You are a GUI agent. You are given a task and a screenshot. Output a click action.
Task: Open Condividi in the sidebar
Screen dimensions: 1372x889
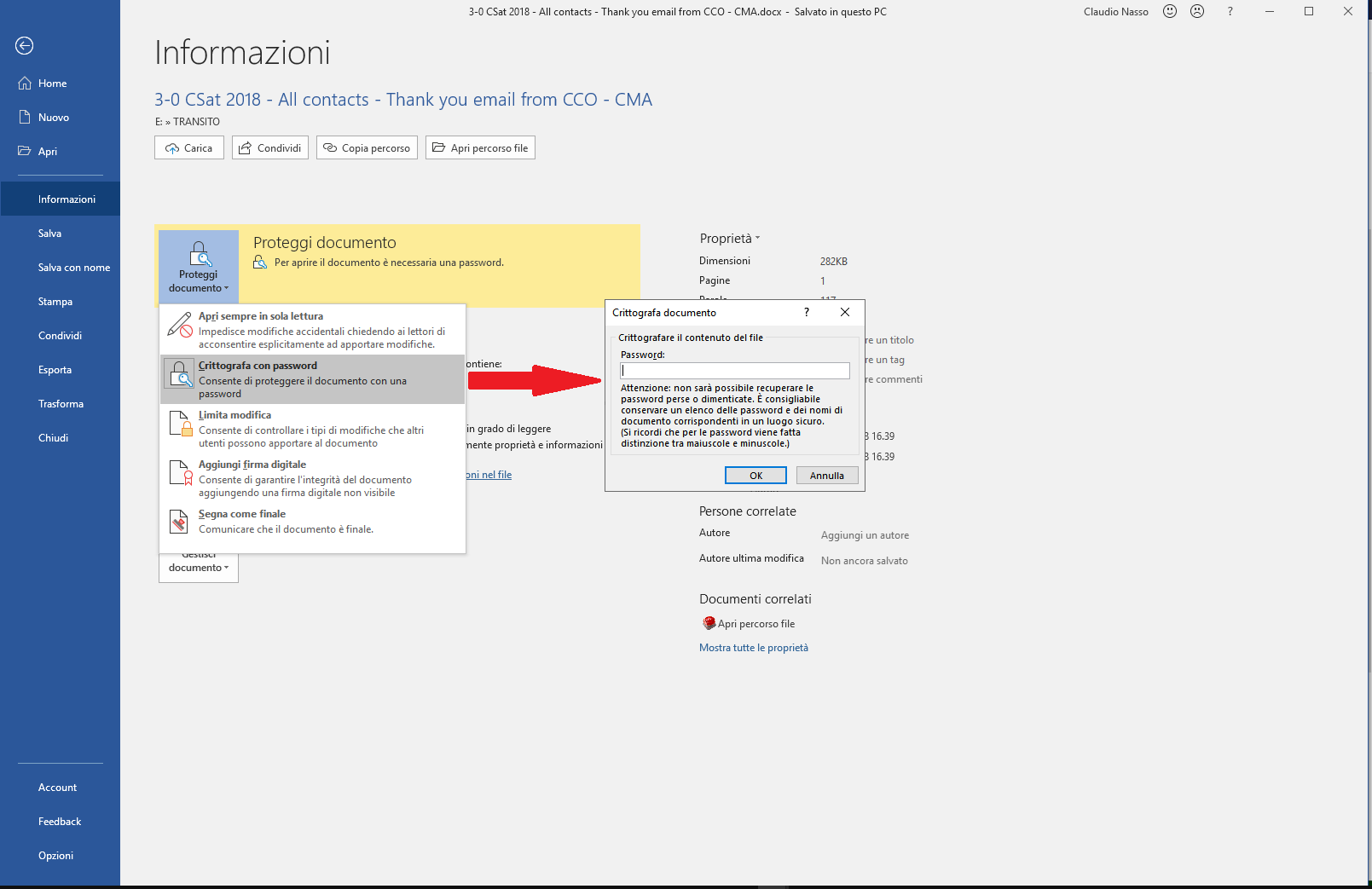[60, 336]
